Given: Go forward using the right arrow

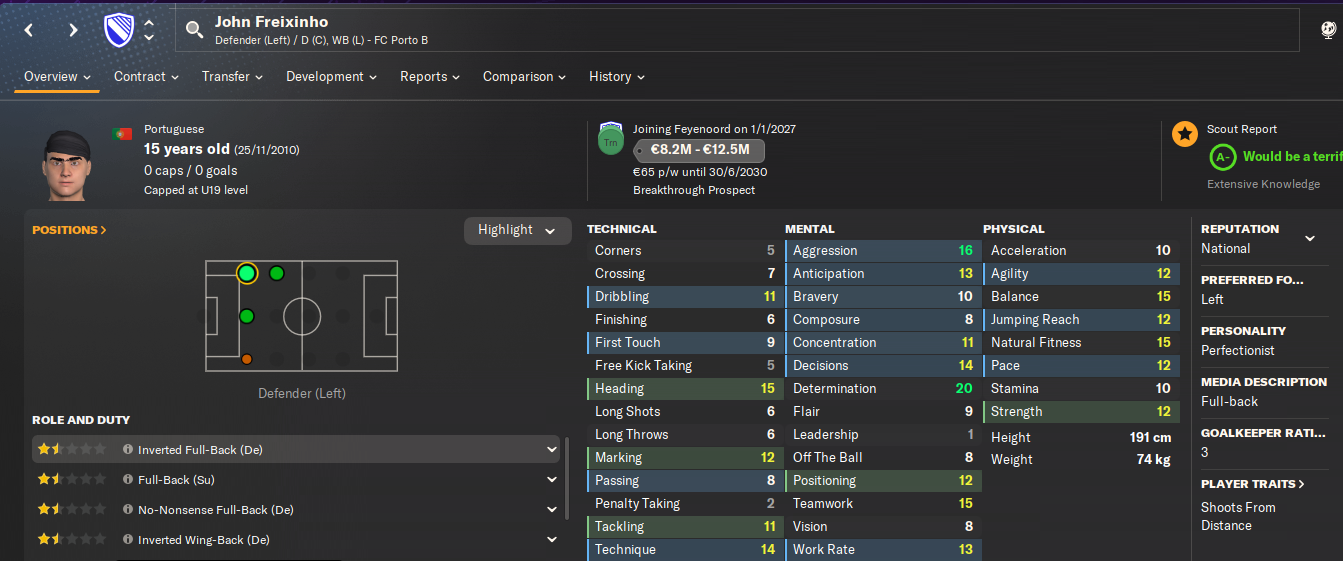Looking at the screenshot, I should [x=73, y=30].
